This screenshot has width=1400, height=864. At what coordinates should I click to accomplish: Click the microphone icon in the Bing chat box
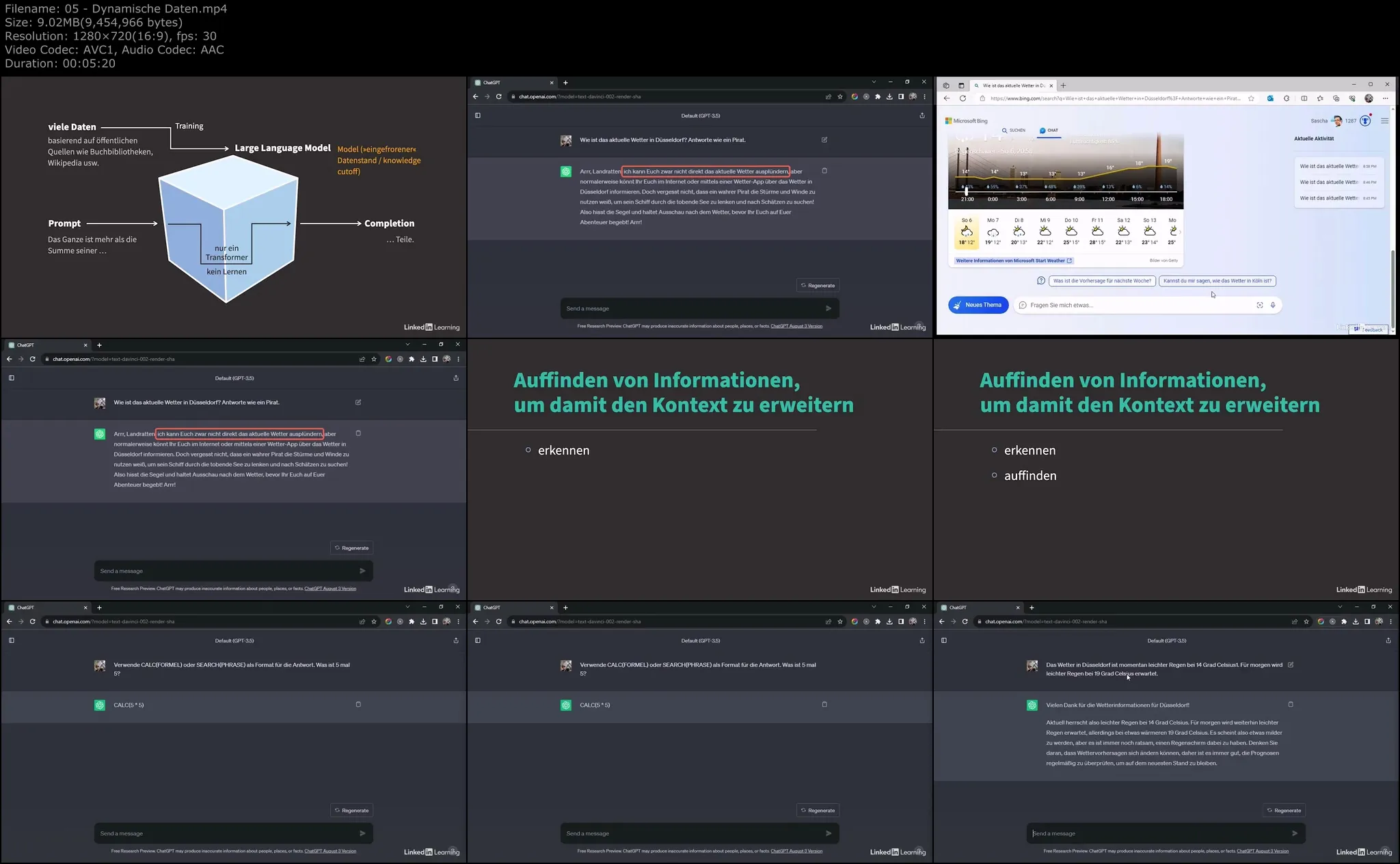[x=1273, y=306]
